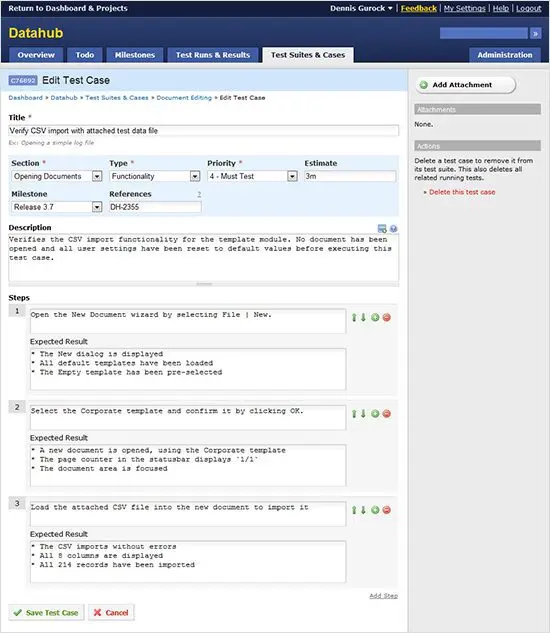550x633 pixels.
Task: Open the Milestone dropdown Release 3.7
Action: pos(57,207)
